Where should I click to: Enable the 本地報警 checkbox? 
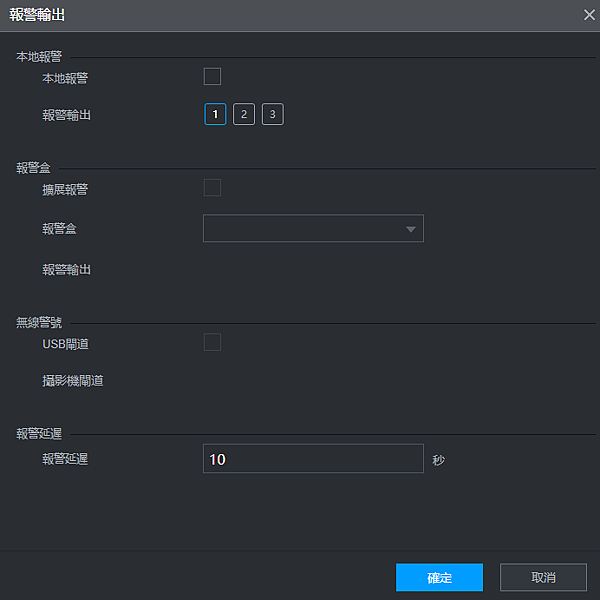point(212,77)
